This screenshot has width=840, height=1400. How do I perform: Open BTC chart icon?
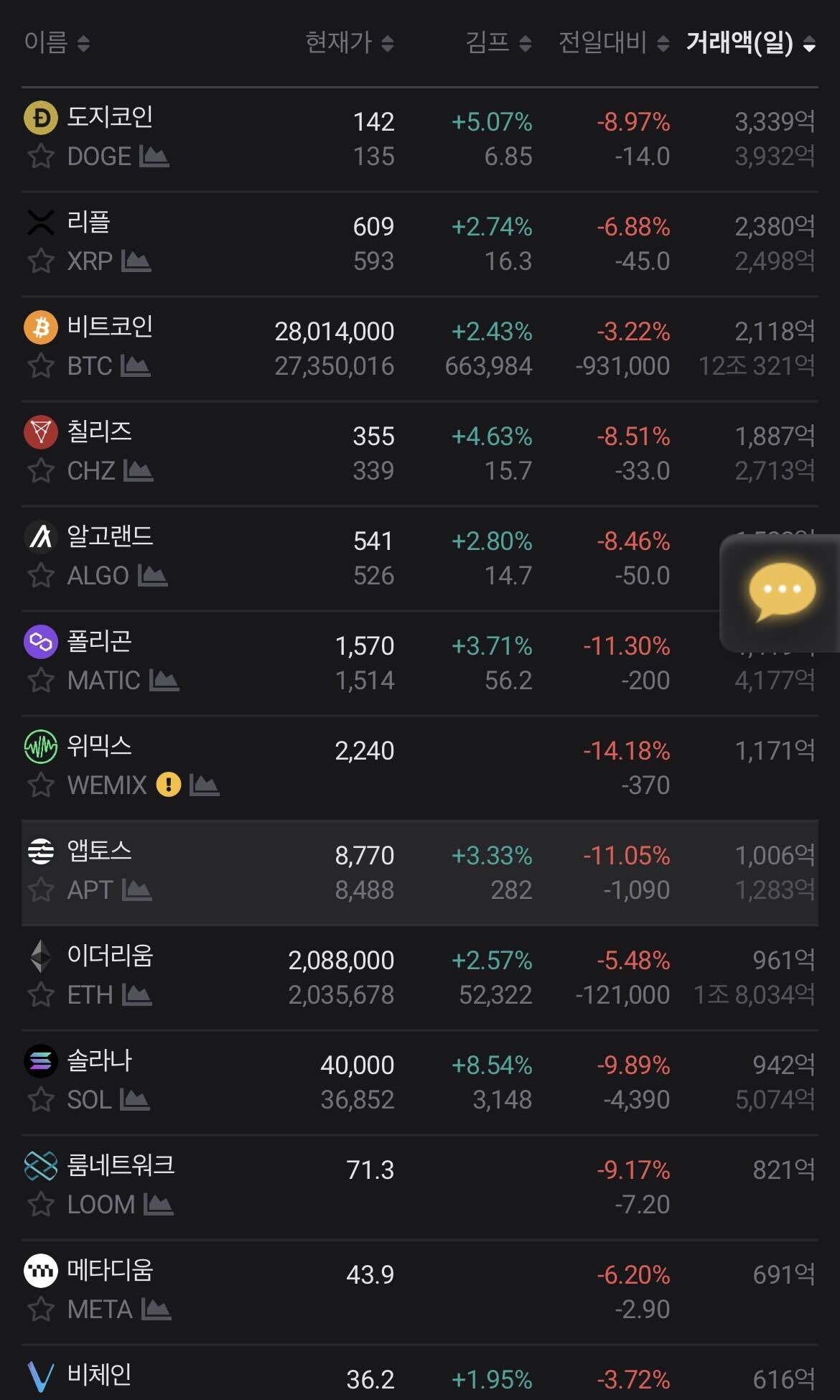tap(135, 365)
